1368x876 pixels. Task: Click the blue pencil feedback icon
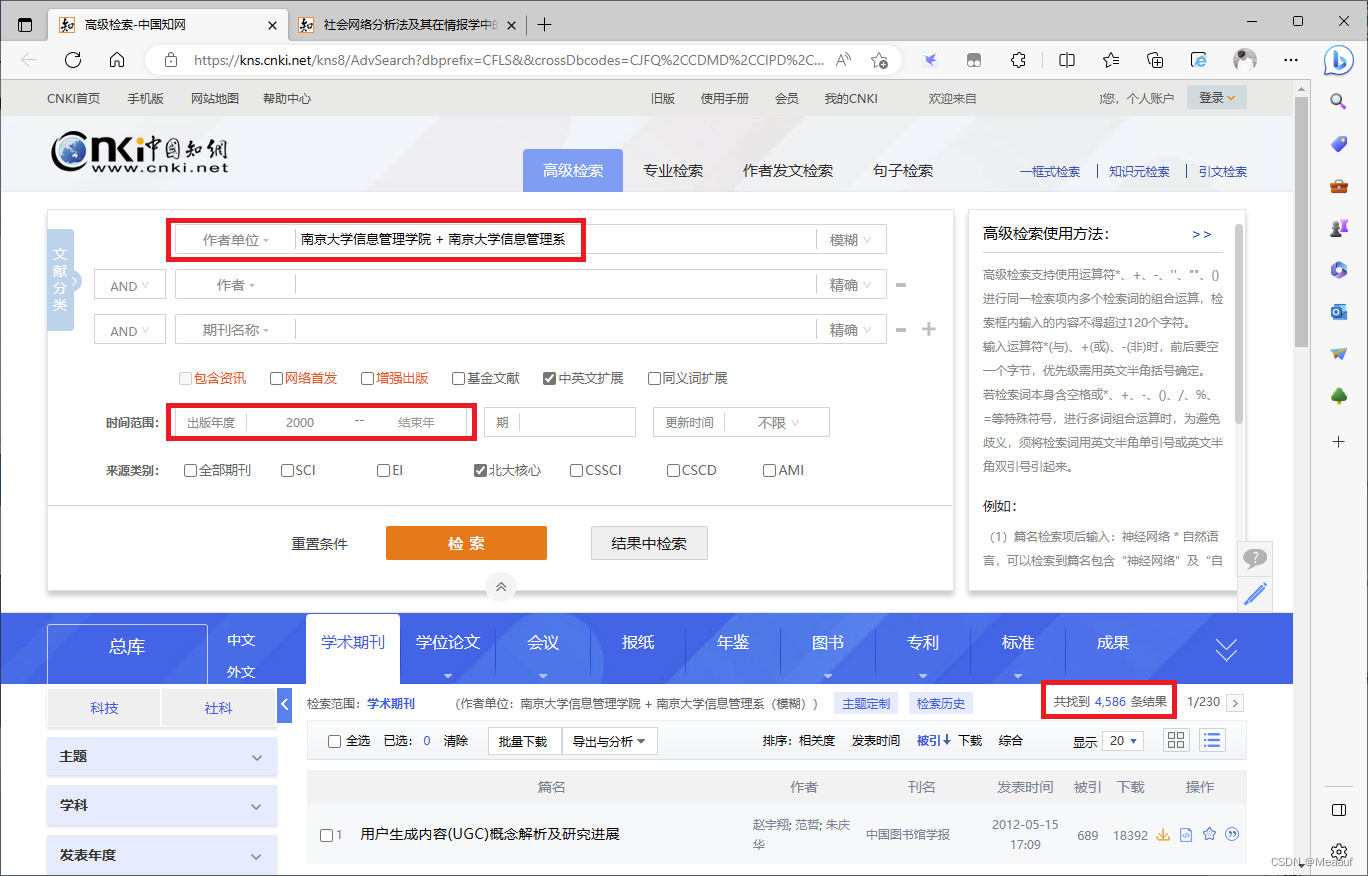pyautogui.click(x=1255, y=594)
